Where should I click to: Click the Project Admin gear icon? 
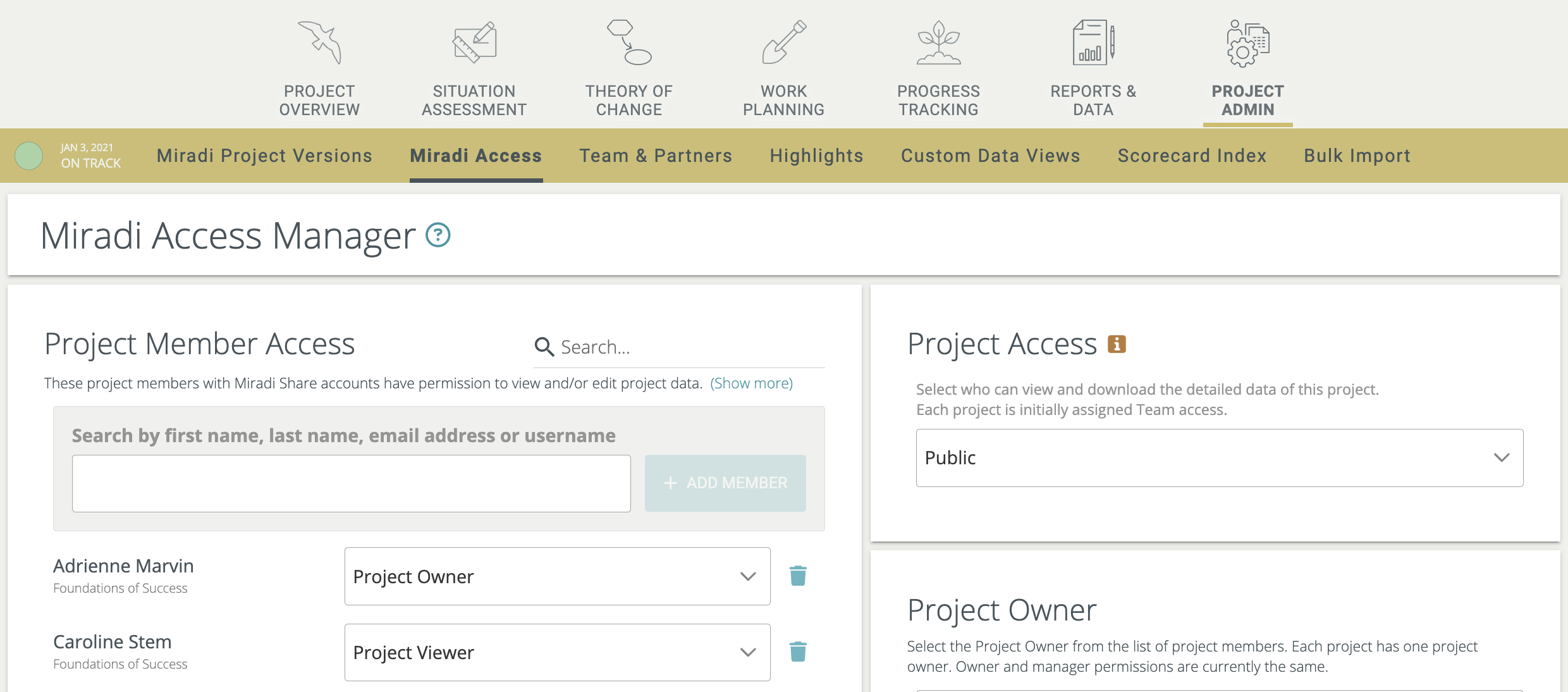(x=1247, y=43)
